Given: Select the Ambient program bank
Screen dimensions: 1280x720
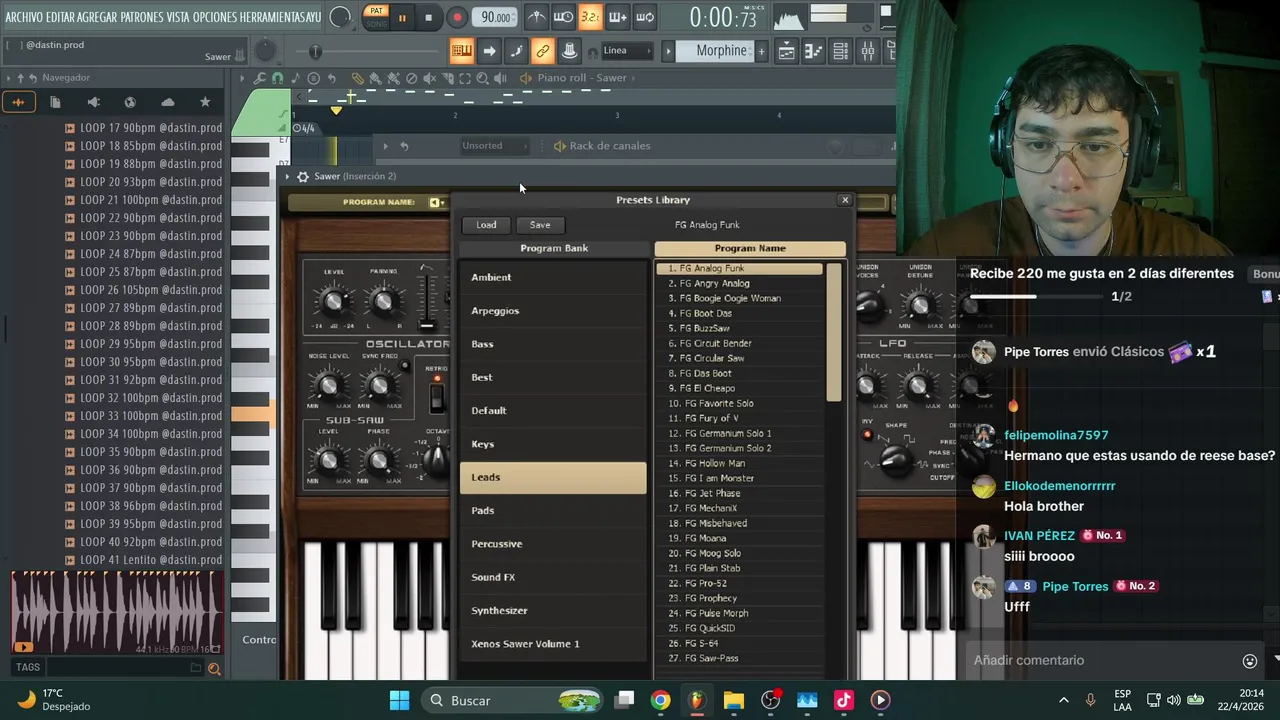Looking at the screenshot, I should point(552,277).
